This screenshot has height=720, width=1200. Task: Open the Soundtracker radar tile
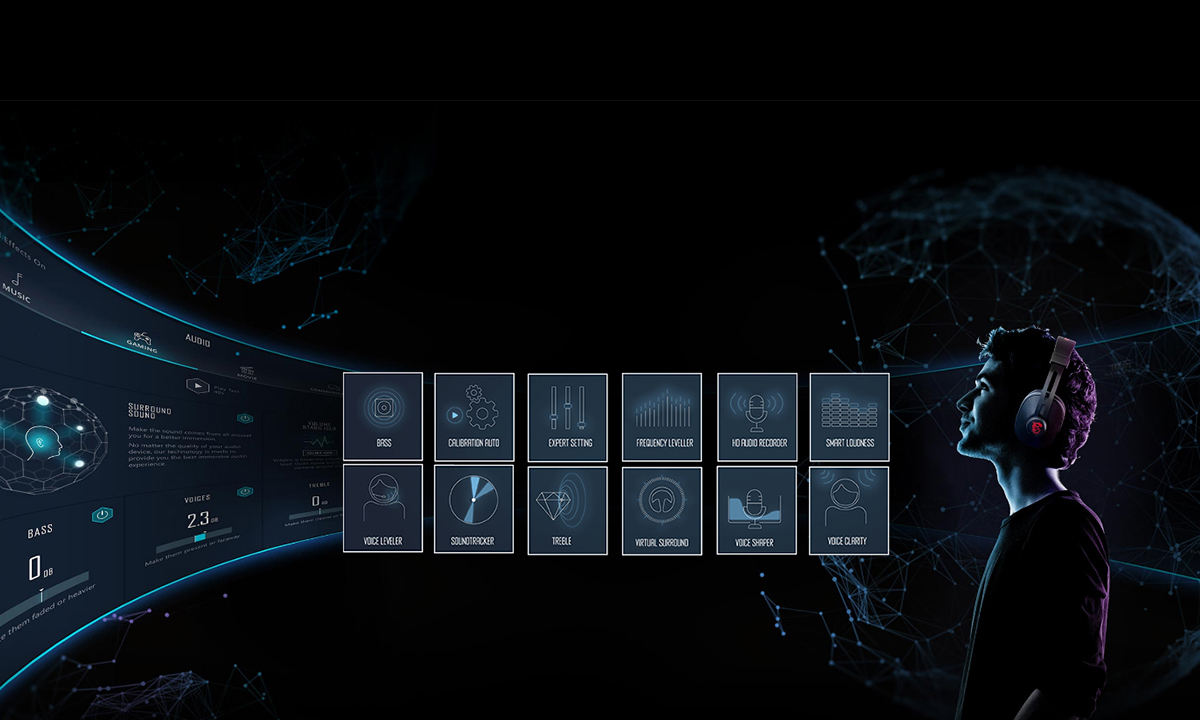474,509
